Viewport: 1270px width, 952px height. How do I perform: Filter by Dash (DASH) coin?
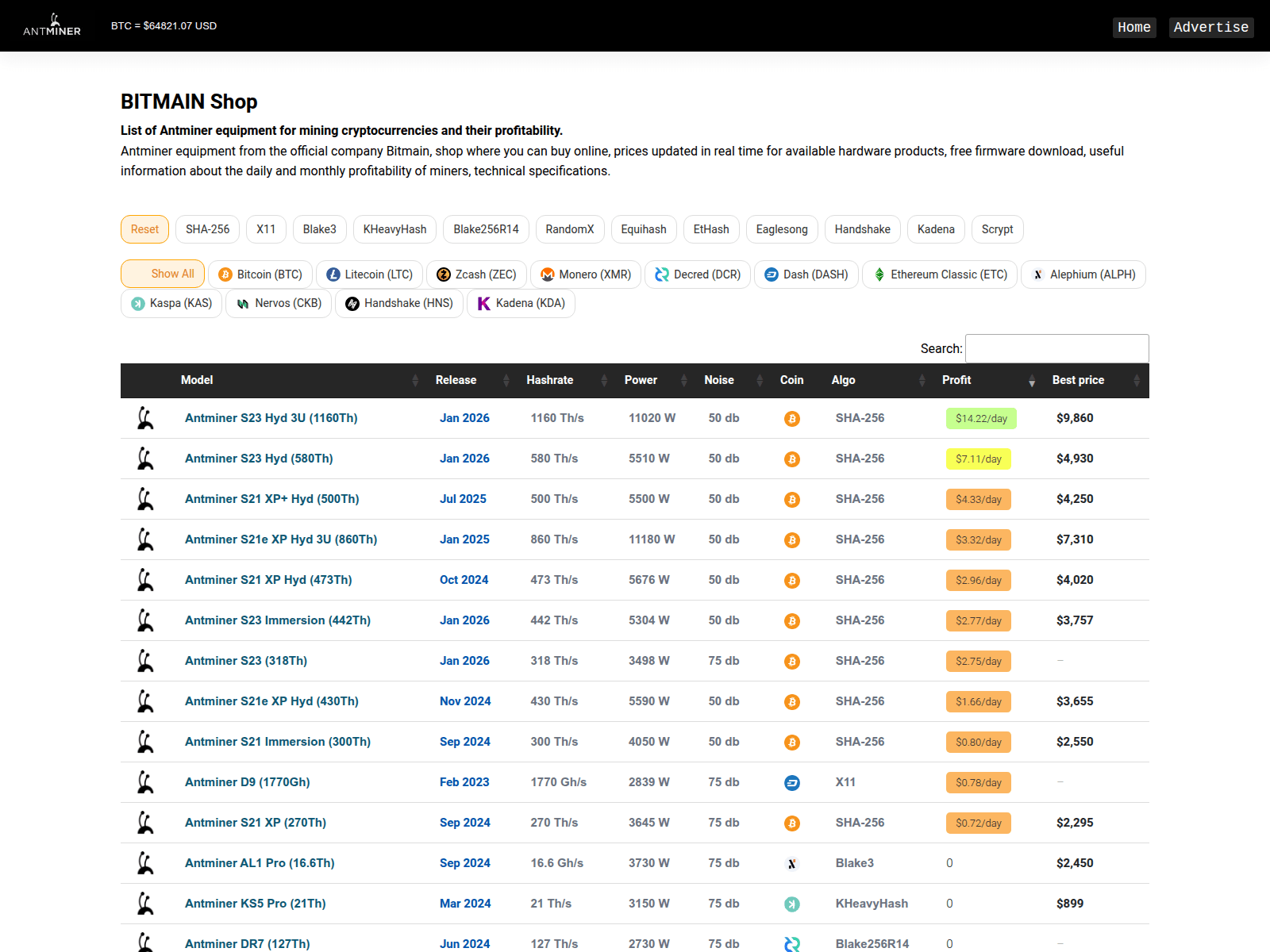coord(806,274)
